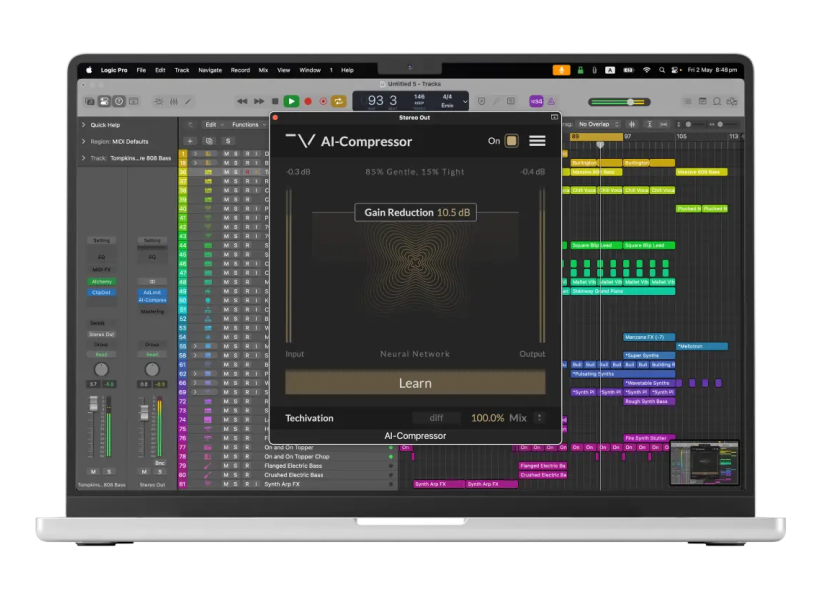Rewind the playhead

pos(242,101)
